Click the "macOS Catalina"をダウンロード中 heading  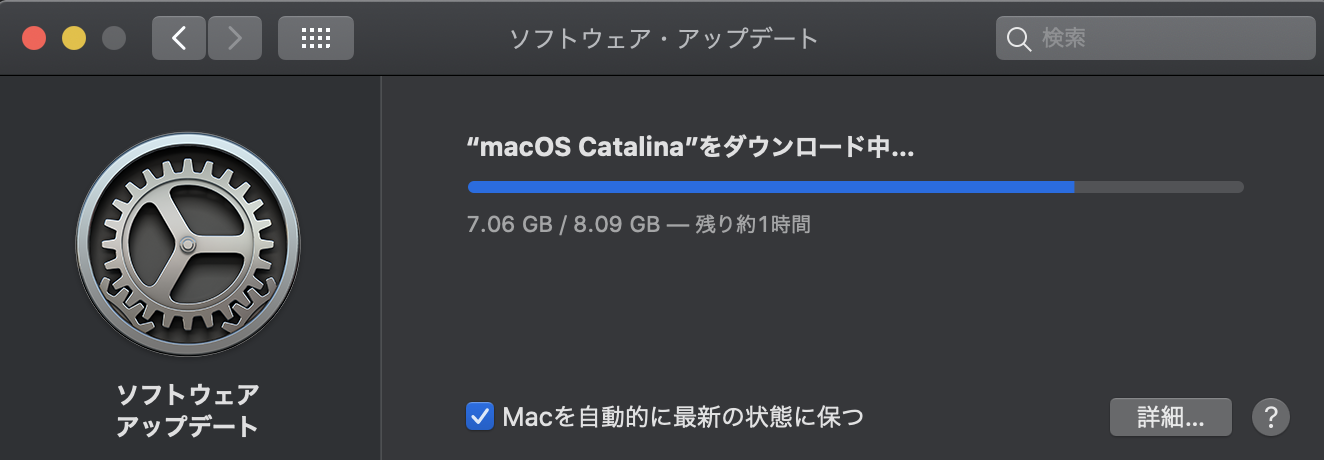[x=691, y=148]
